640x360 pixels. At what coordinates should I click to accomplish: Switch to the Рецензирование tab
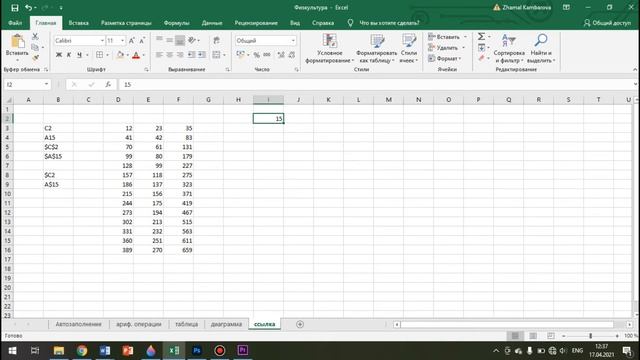pyautogui.click(x=256, y=23)
